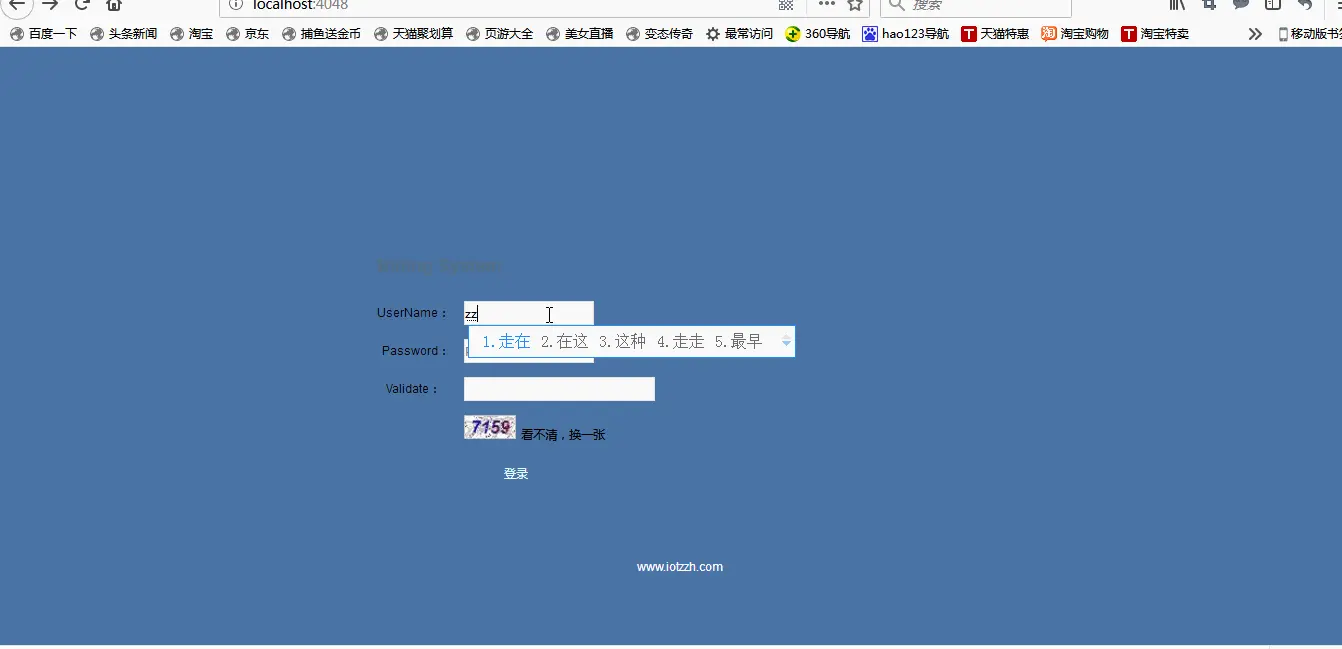Click into the Validate code input field
The image size is (1342, 649).
click(559, 389)
